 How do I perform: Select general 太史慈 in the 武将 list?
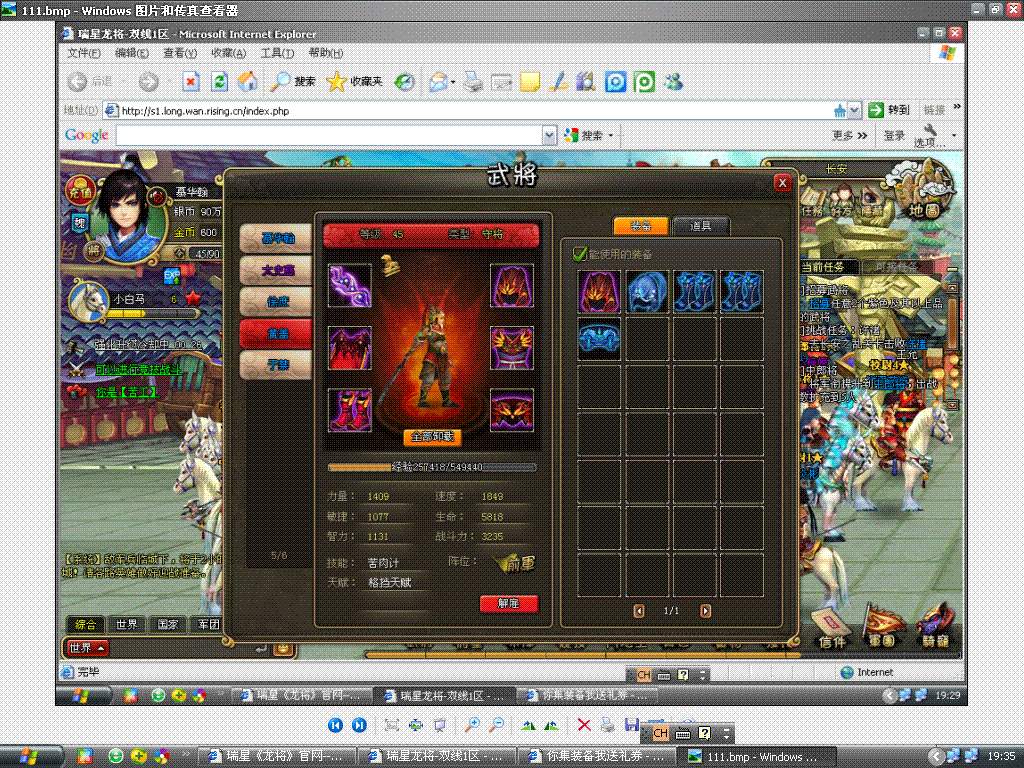pyautogui.click(x=277, y=270)
